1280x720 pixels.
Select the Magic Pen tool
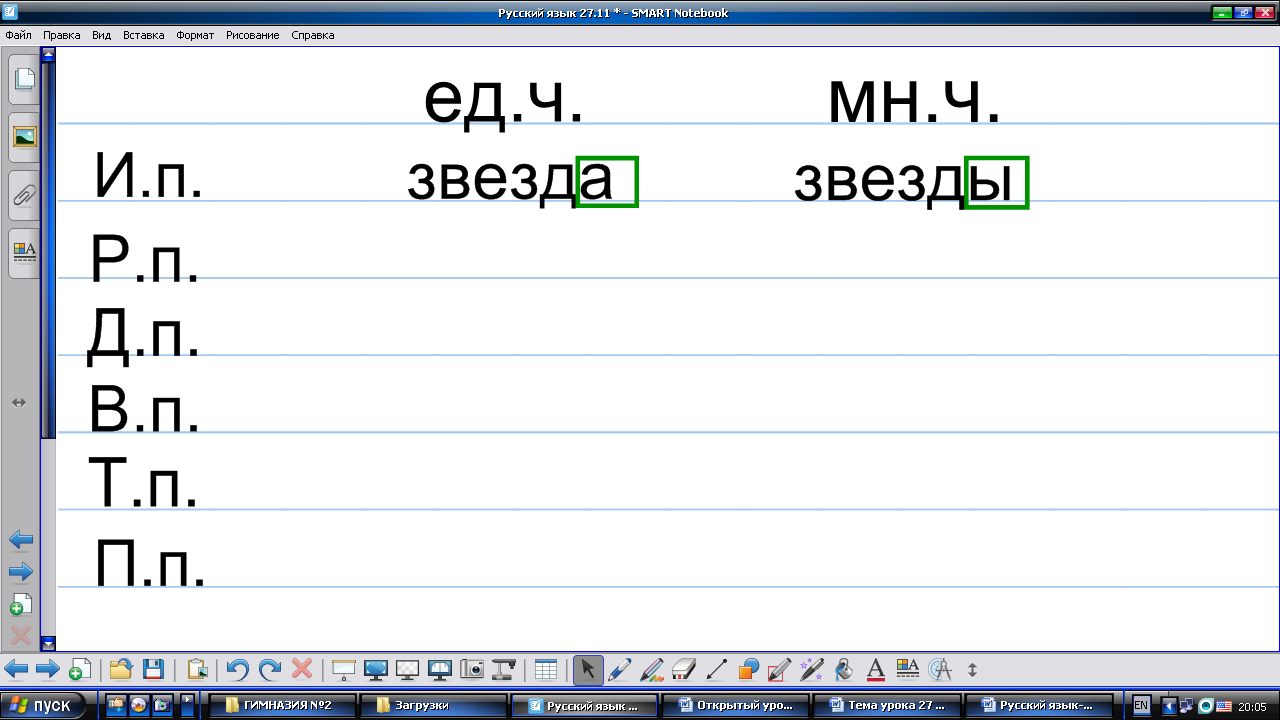[x=812, y=669]
